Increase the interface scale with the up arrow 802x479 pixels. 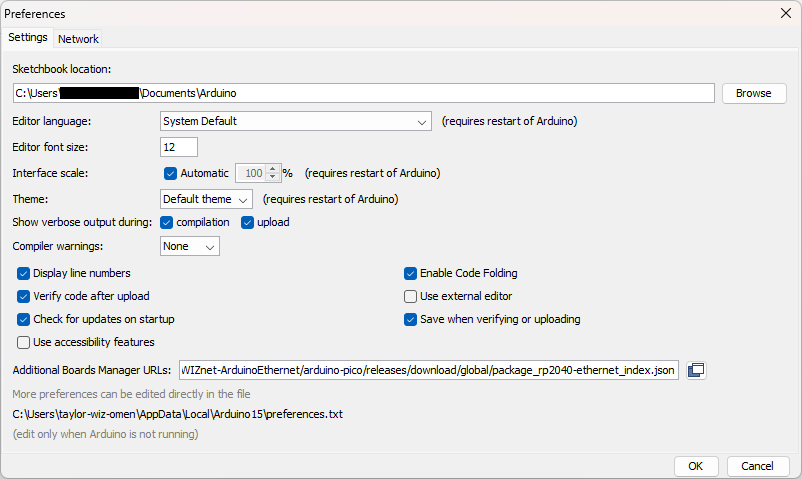point(273,169)
